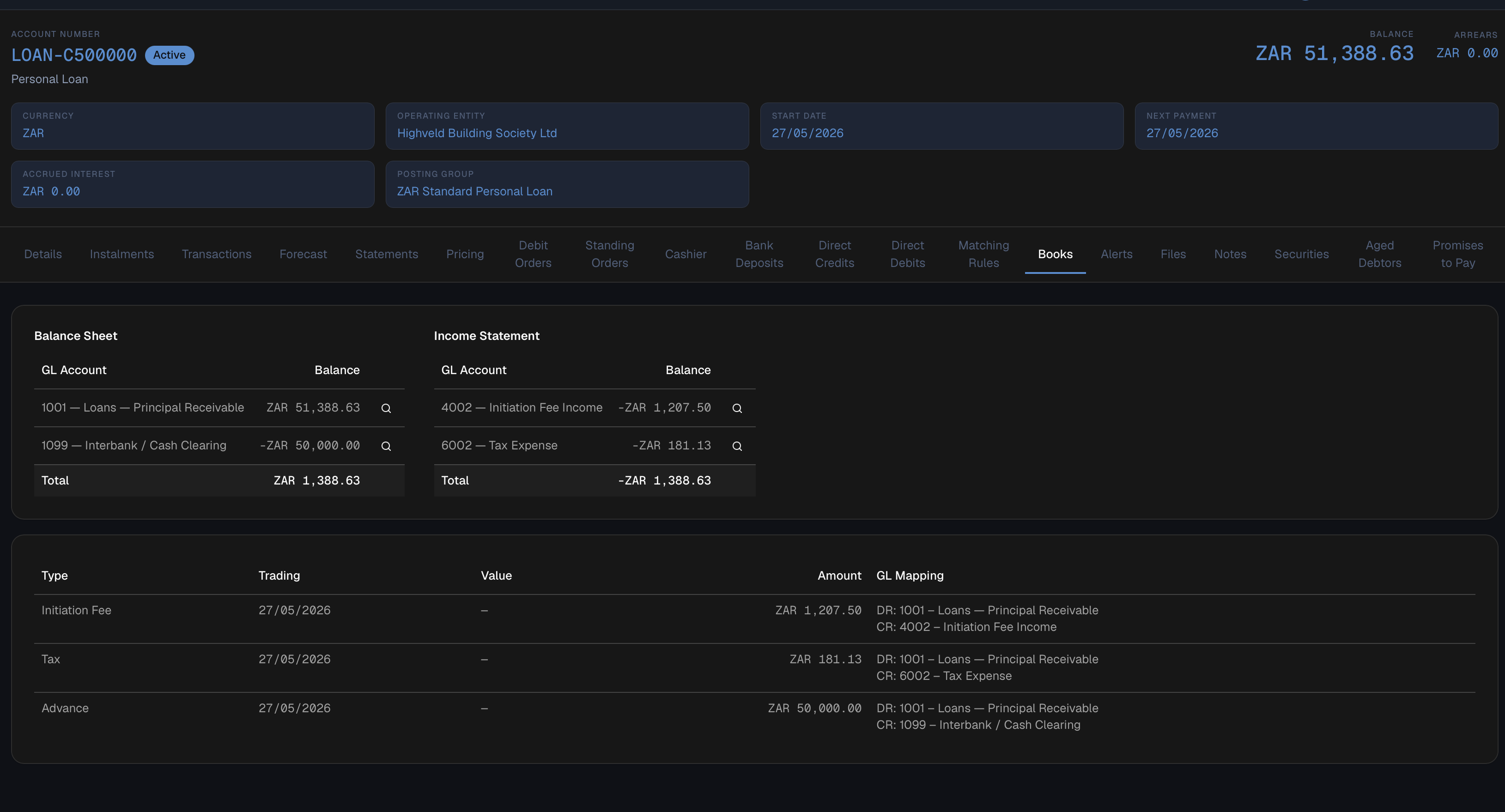Viewport: 1505px width, 812px height.
Task: Click the Accrued Interest ZAR 0.00 value
Action: click(51, 192)
